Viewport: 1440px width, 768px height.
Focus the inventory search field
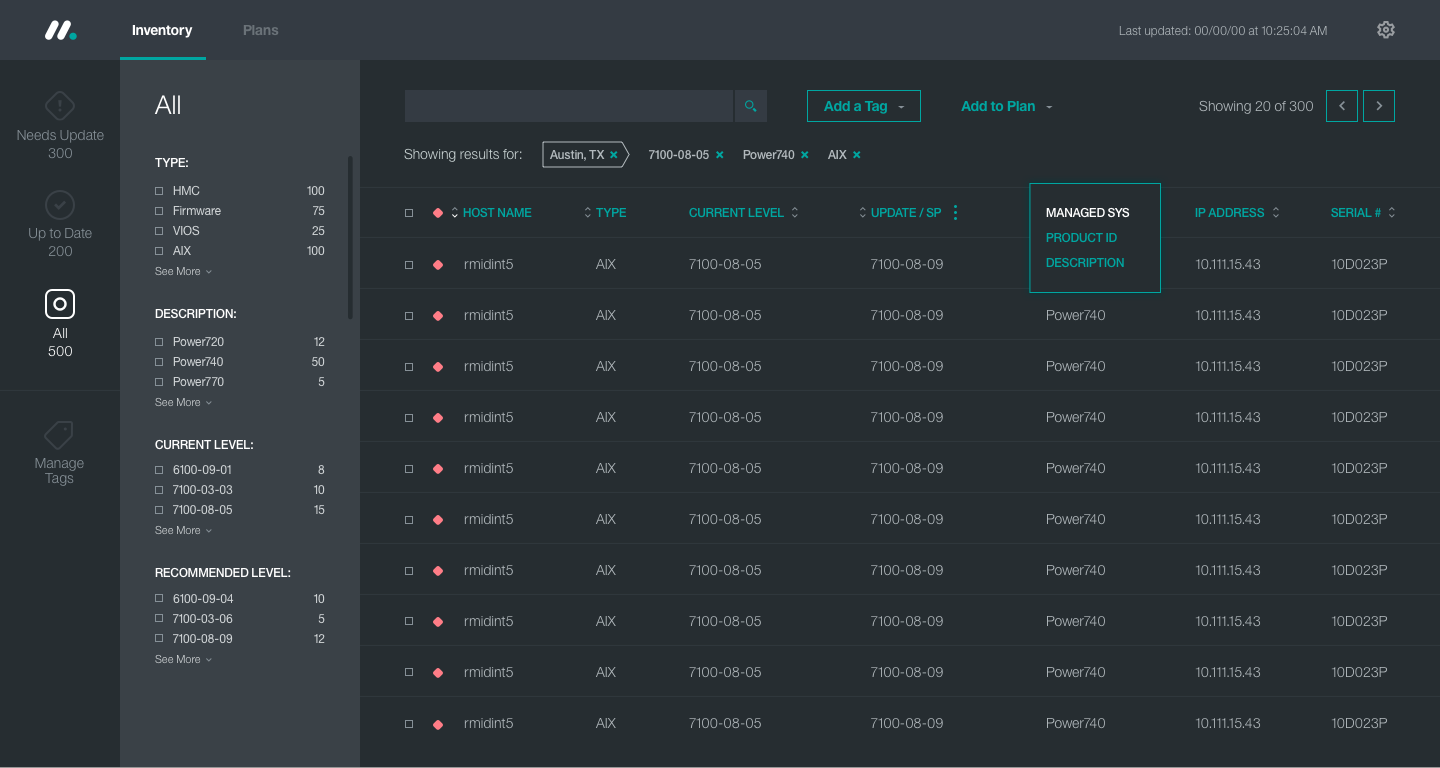coord(569,106)
